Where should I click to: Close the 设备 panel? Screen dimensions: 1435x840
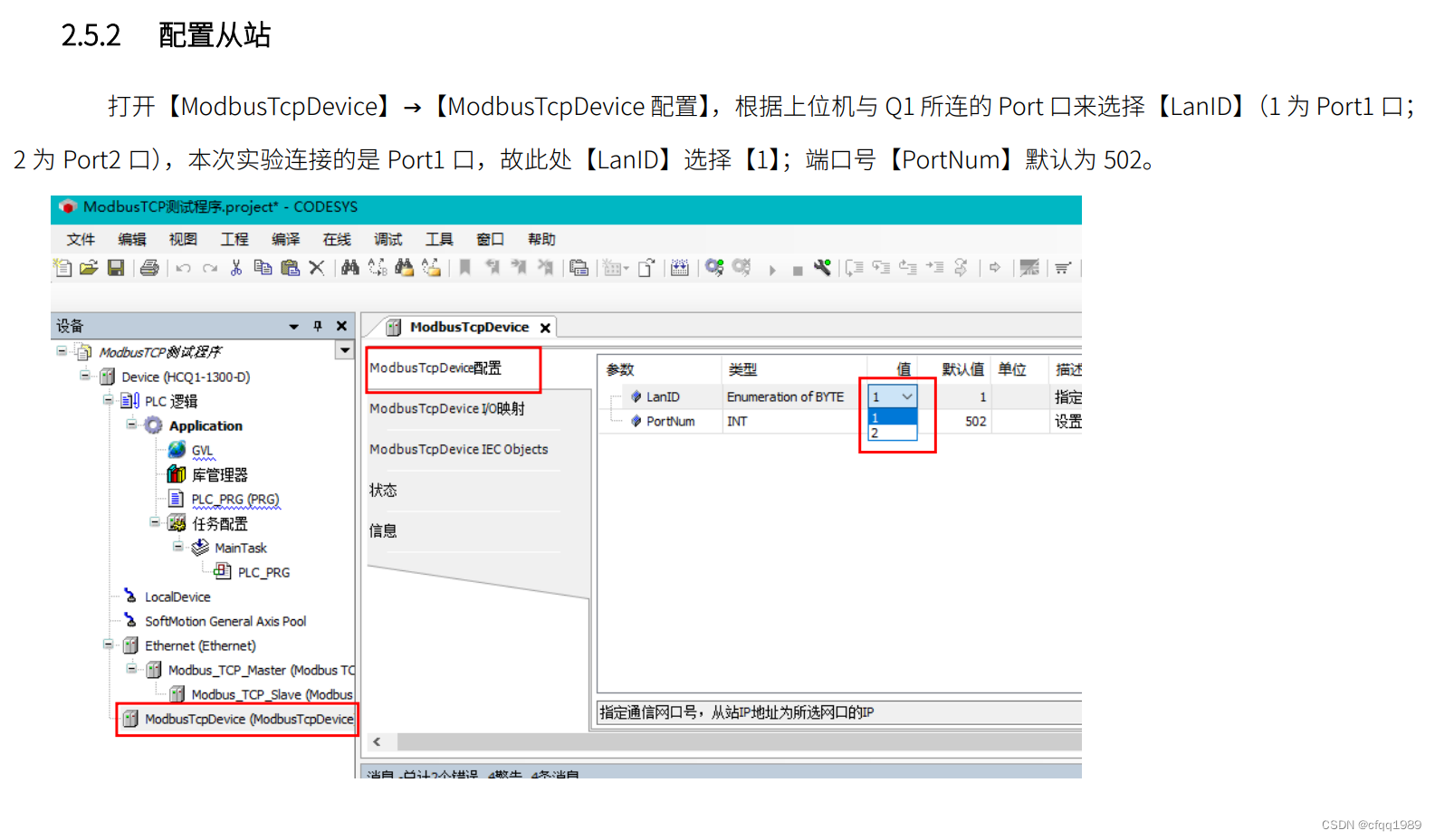pos(341,326)
